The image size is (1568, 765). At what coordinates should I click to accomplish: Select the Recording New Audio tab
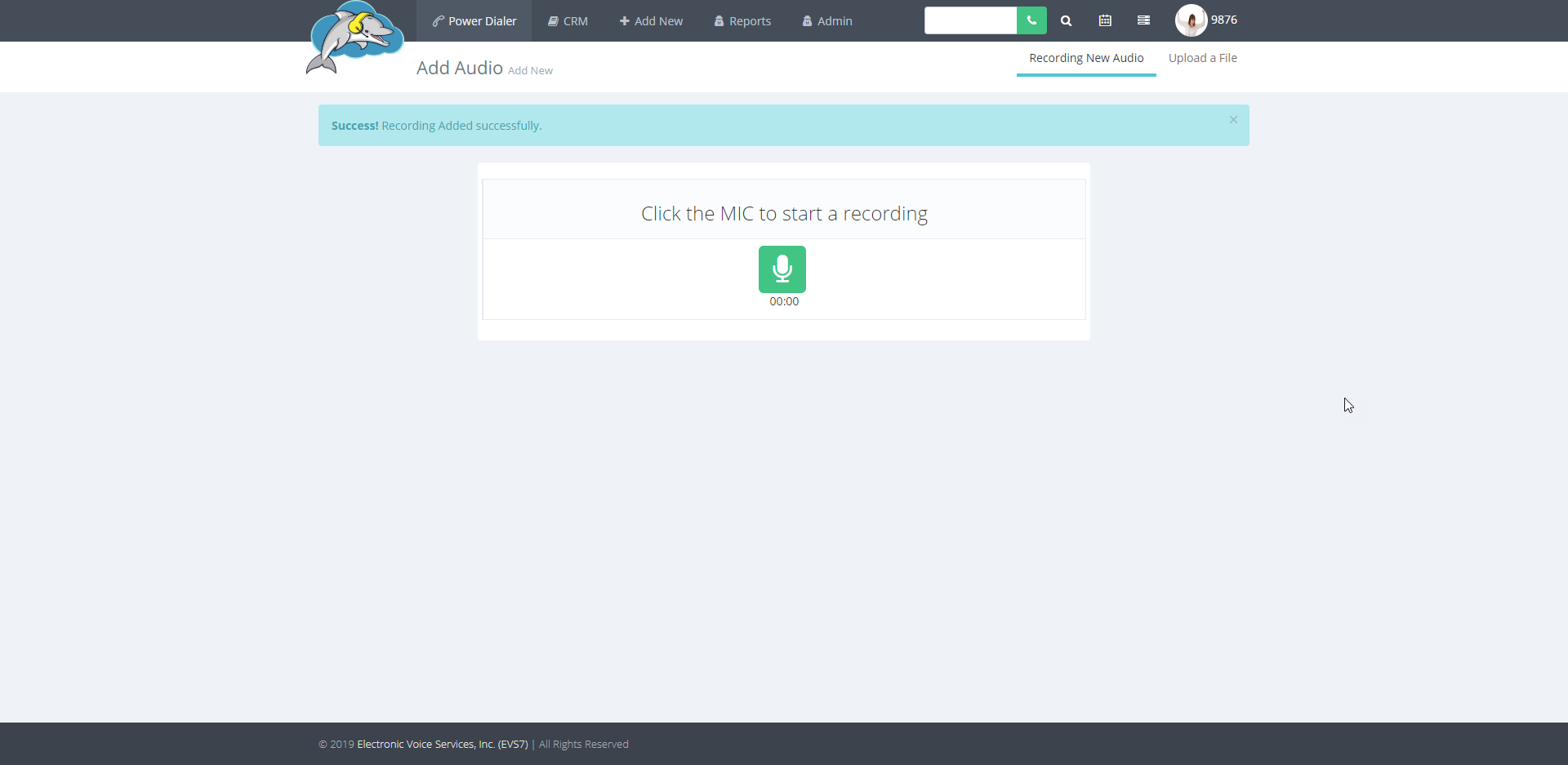coord(1086,58)
